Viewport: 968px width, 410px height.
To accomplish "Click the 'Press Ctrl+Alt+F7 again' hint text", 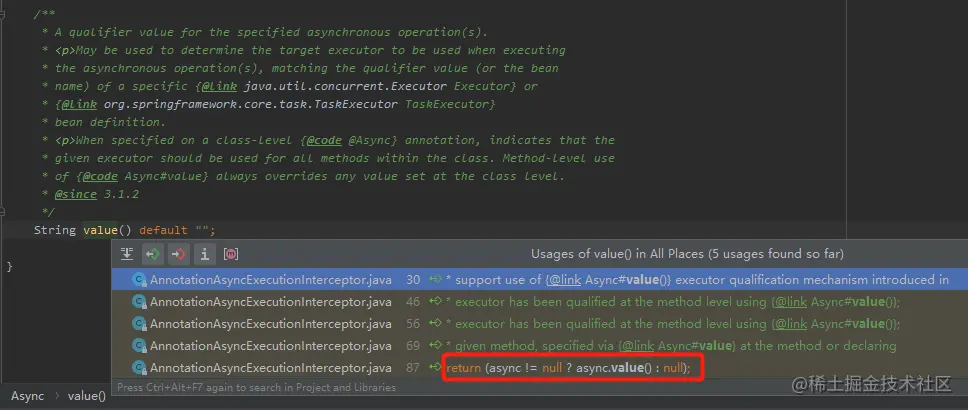I will point(256,388).
